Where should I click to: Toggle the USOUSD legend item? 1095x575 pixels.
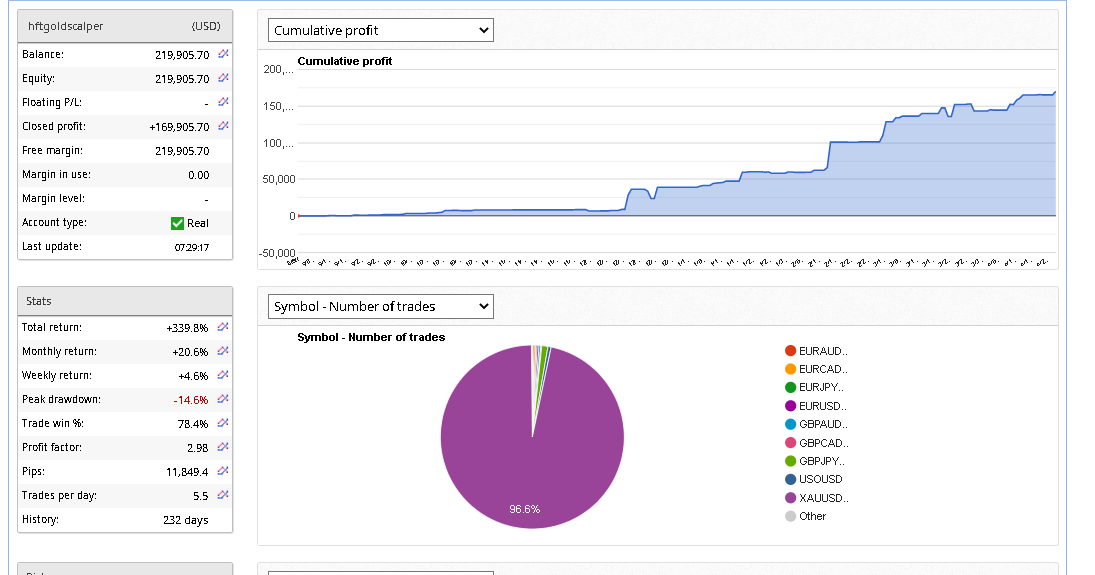pyautogui.click(x=820, y=479)
